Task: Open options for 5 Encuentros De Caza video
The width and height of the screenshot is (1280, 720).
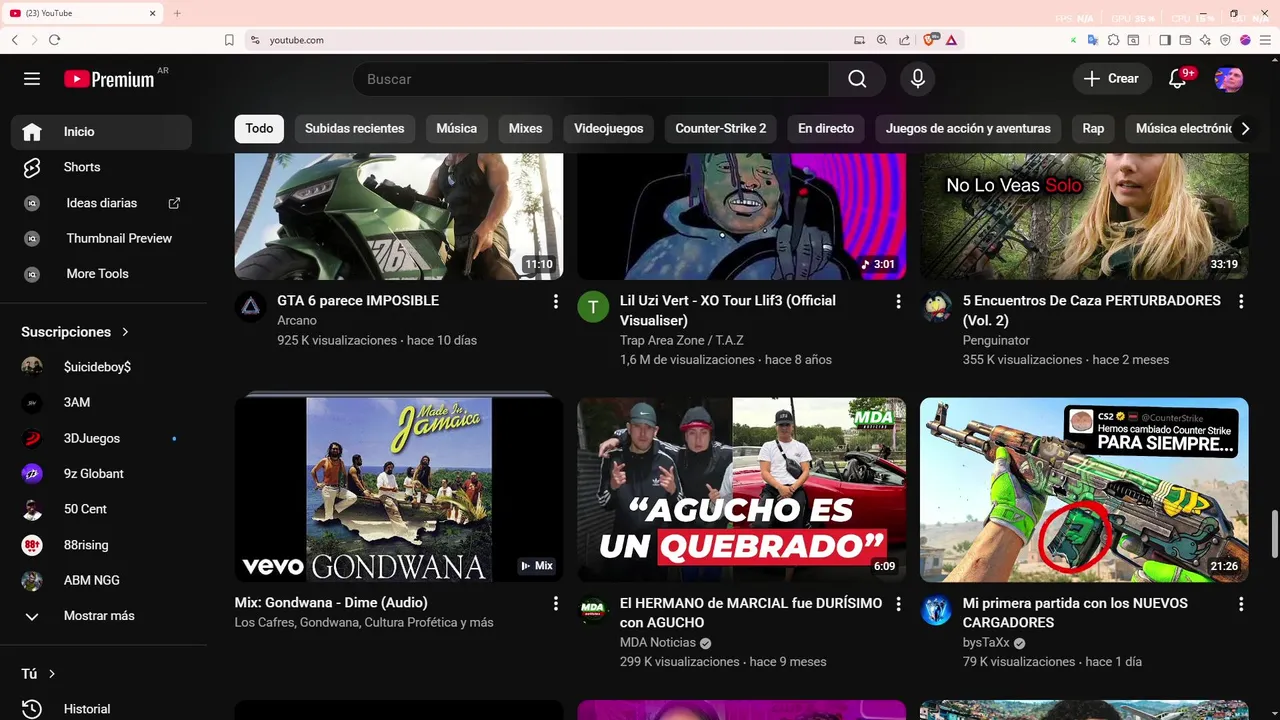Action: [1241, 301]
